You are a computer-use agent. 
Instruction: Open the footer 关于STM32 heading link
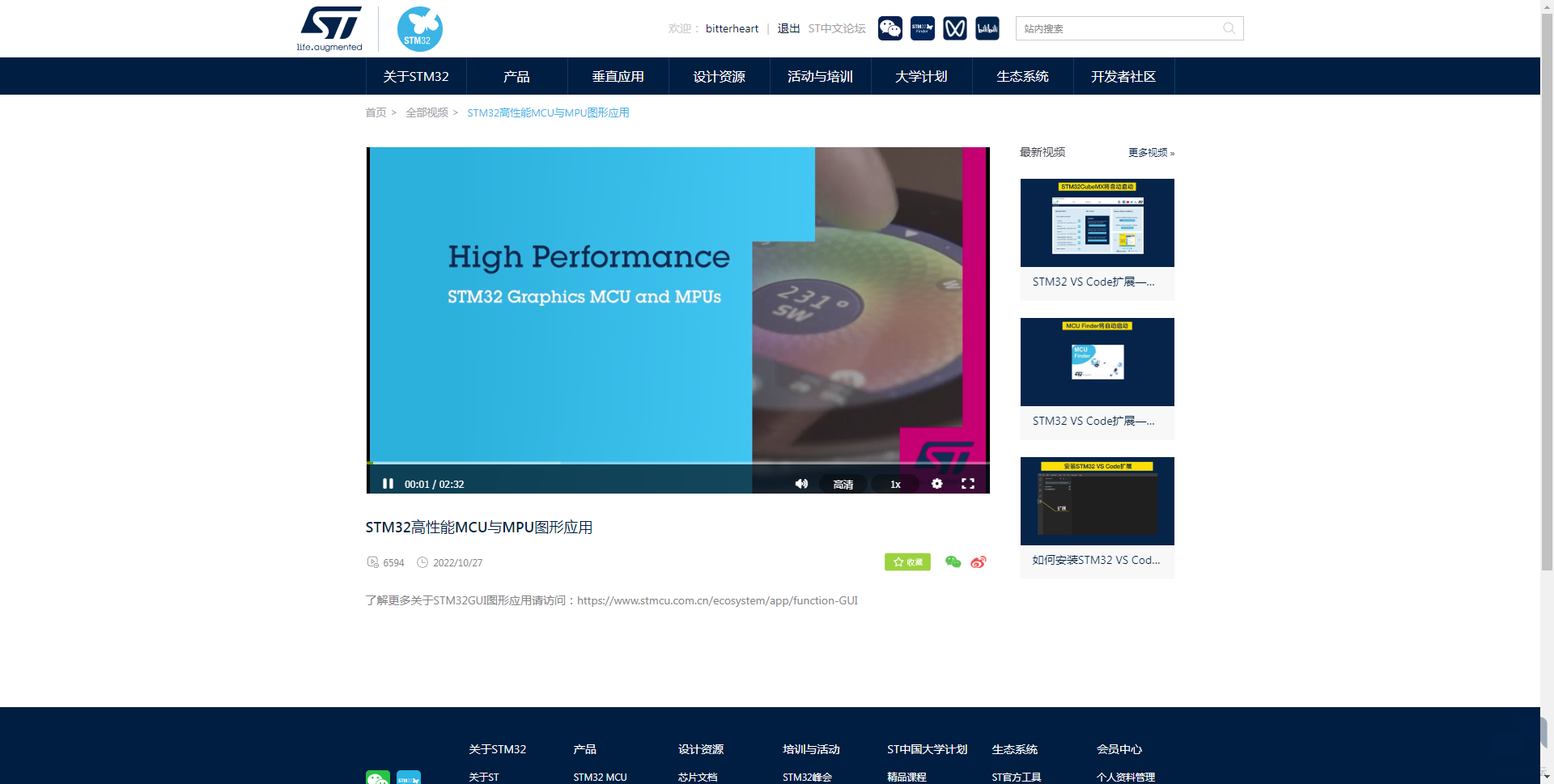tap(498, 749)
